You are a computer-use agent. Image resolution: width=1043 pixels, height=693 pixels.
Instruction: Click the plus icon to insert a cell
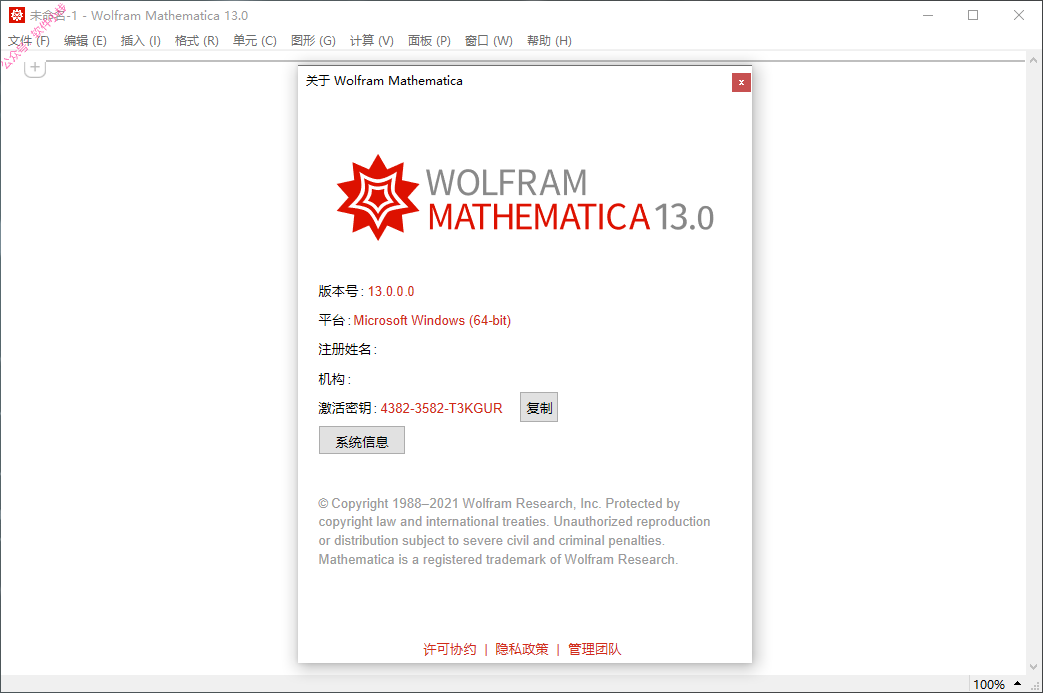pos(35,67)
